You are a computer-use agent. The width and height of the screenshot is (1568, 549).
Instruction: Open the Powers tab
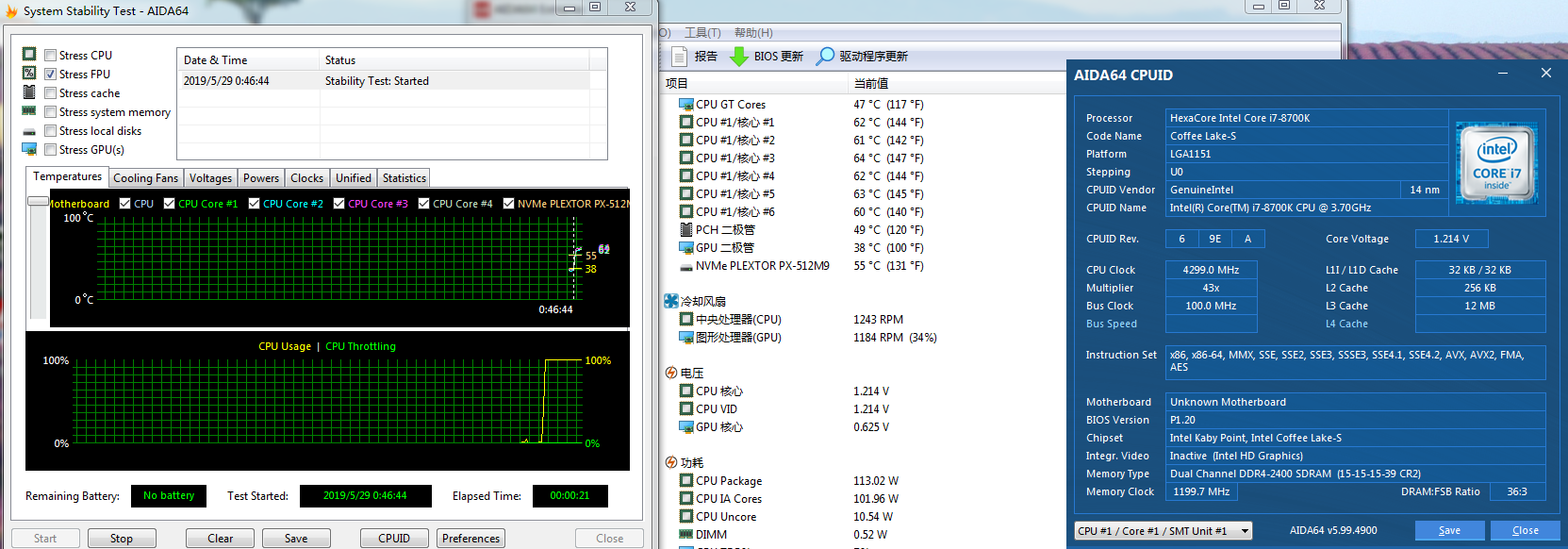261,178
